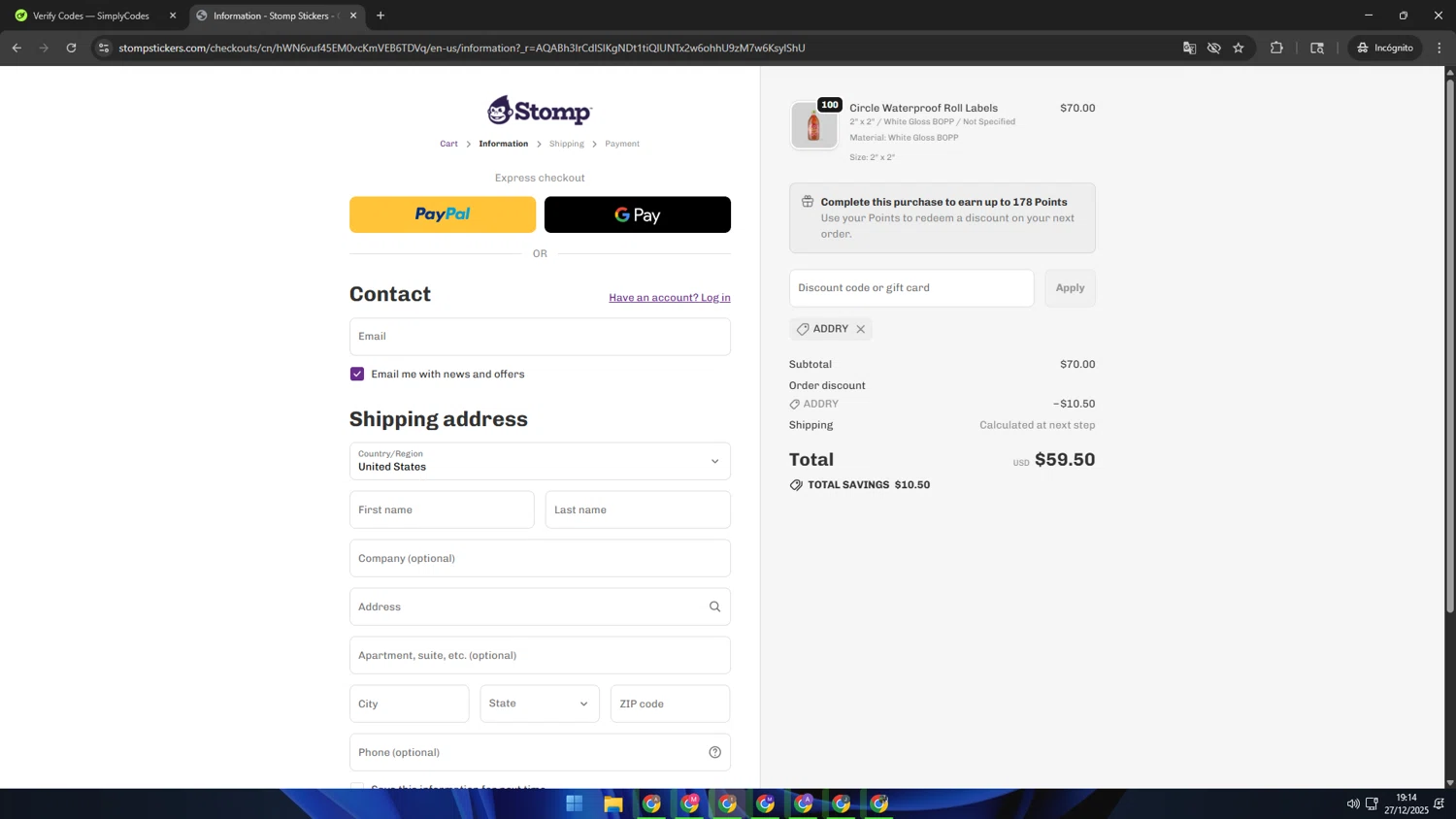Focus the Email input field
The width and height of the screenshot is (1456, 819).
[x=540, y=337]
